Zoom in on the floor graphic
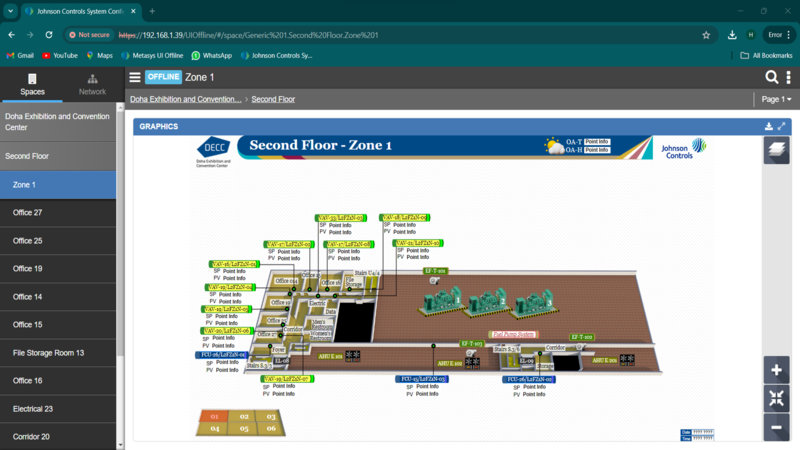The width and height of the screenshot is (800, 450). pos(776,370)
